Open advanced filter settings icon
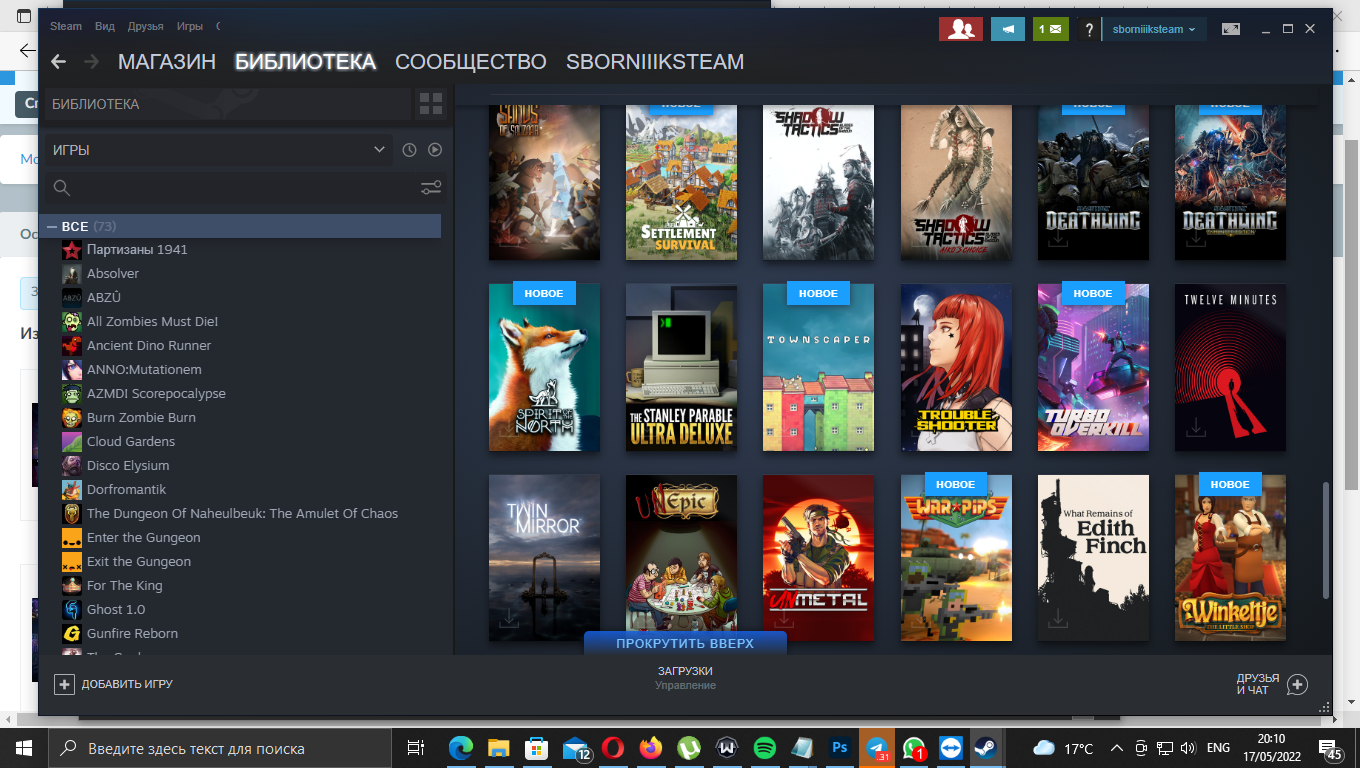 [x=431, y=187]
